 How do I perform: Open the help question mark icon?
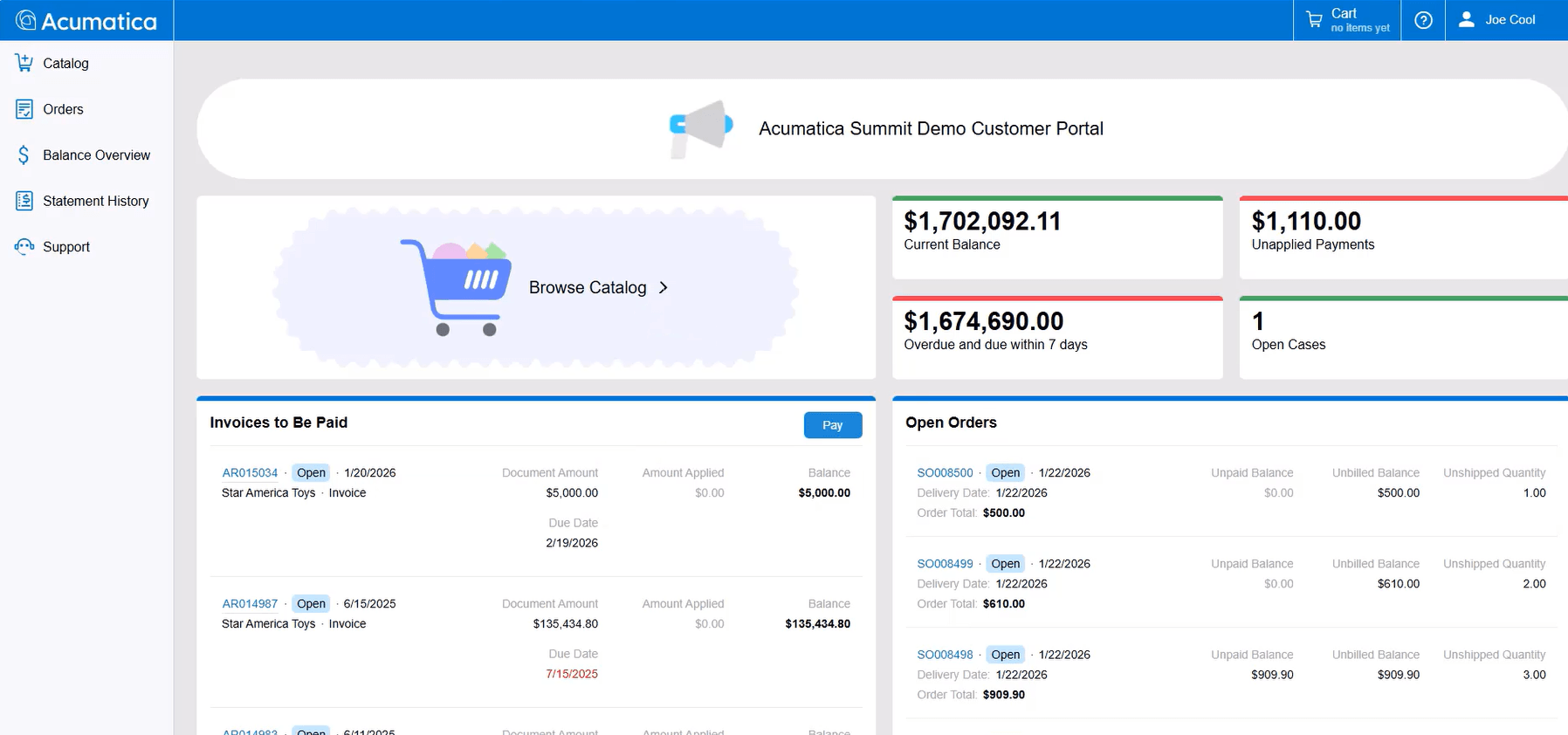click(1423, 20)
